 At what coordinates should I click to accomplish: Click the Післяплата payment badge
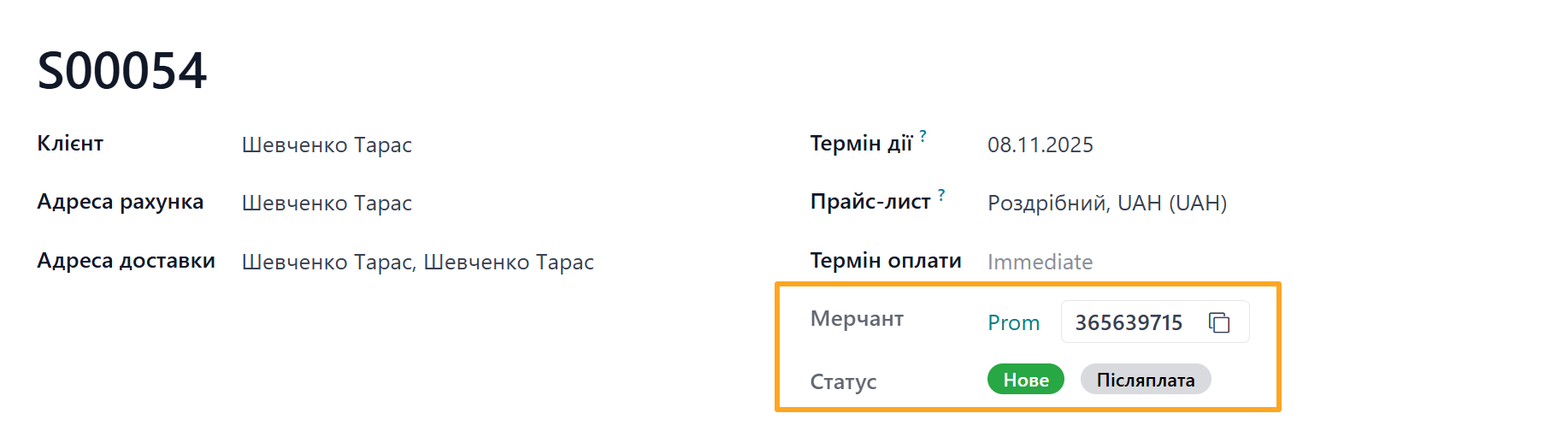(1145, 380)
